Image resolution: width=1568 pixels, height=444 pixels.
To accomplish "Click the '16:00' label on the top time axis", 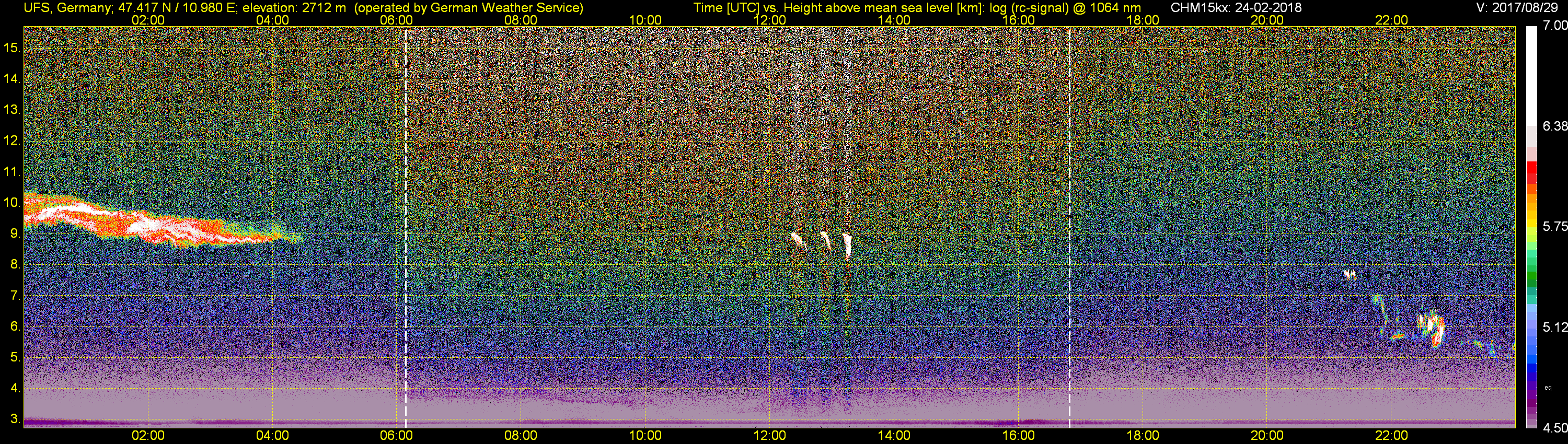I will pyautogui.click(x=1018, y=20).
